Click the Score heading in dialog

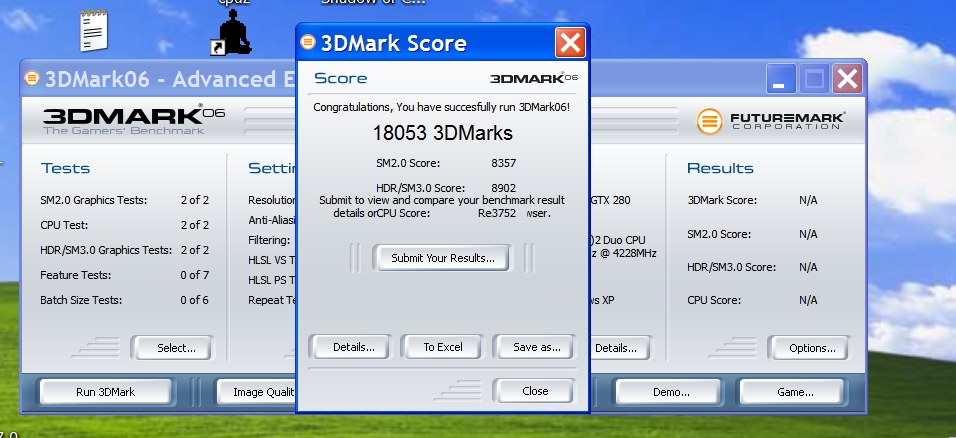[340, 78]
